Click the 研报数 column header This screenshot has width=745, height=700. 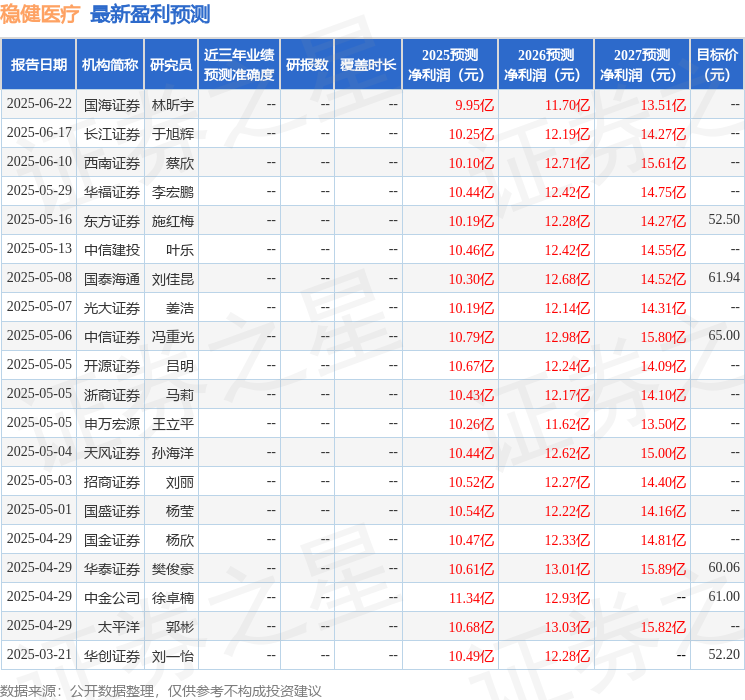pyautogui.click(x=307, y=65)
